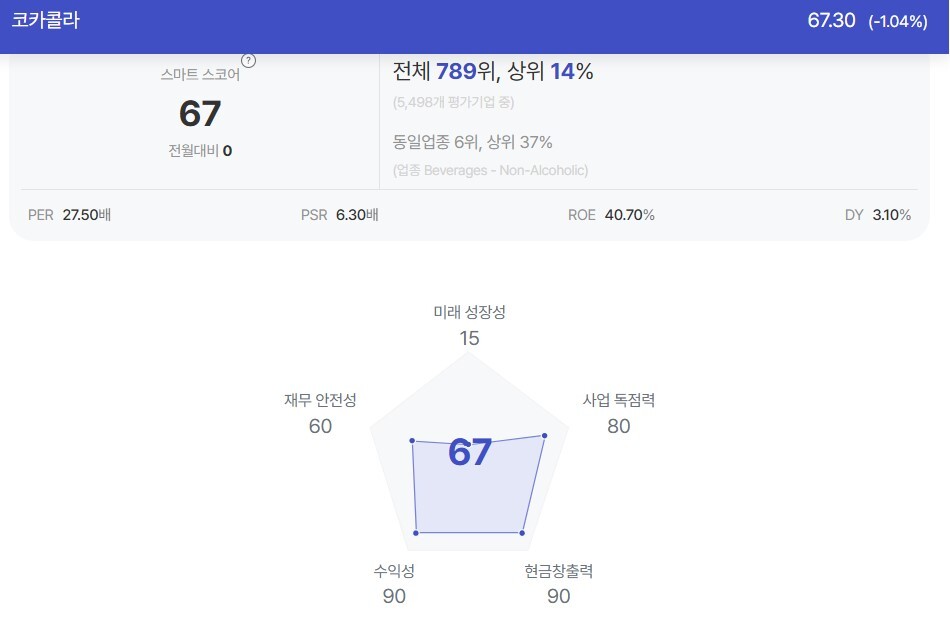This screenshot has height=625, width=950.
Task: Click the DY 3.10% dividend yield metric
Action: click(x=878, y=215)
